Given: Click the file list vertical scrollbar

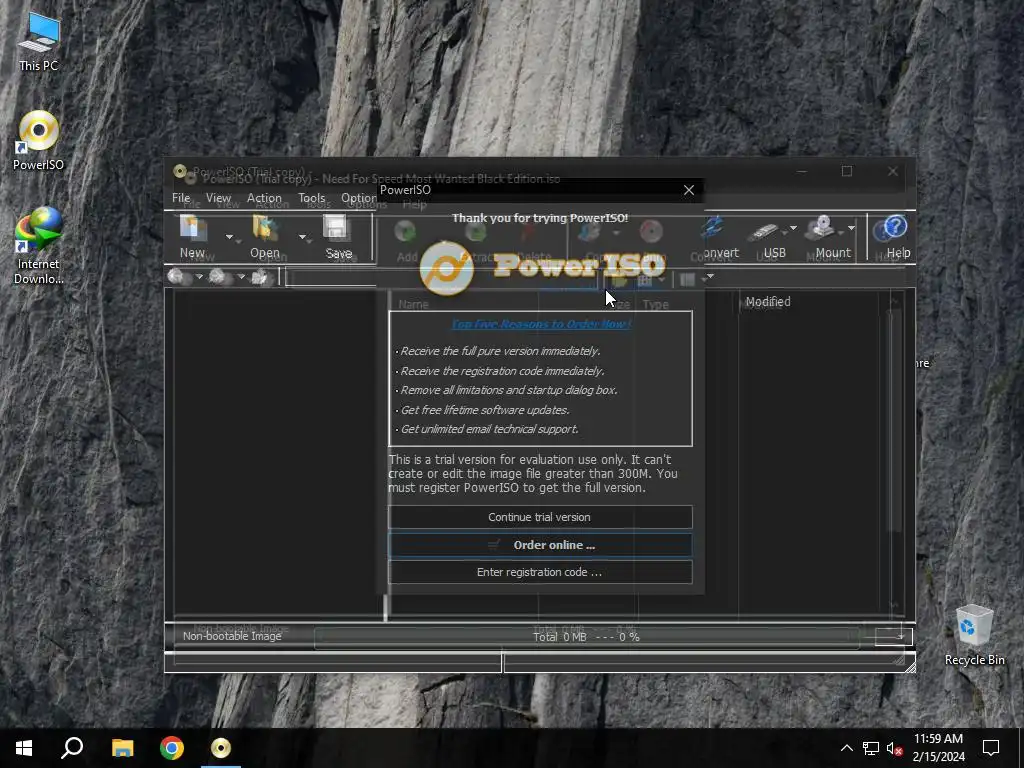Looking at the screenshot, I should pyautogui.click(x=895, y=451).
